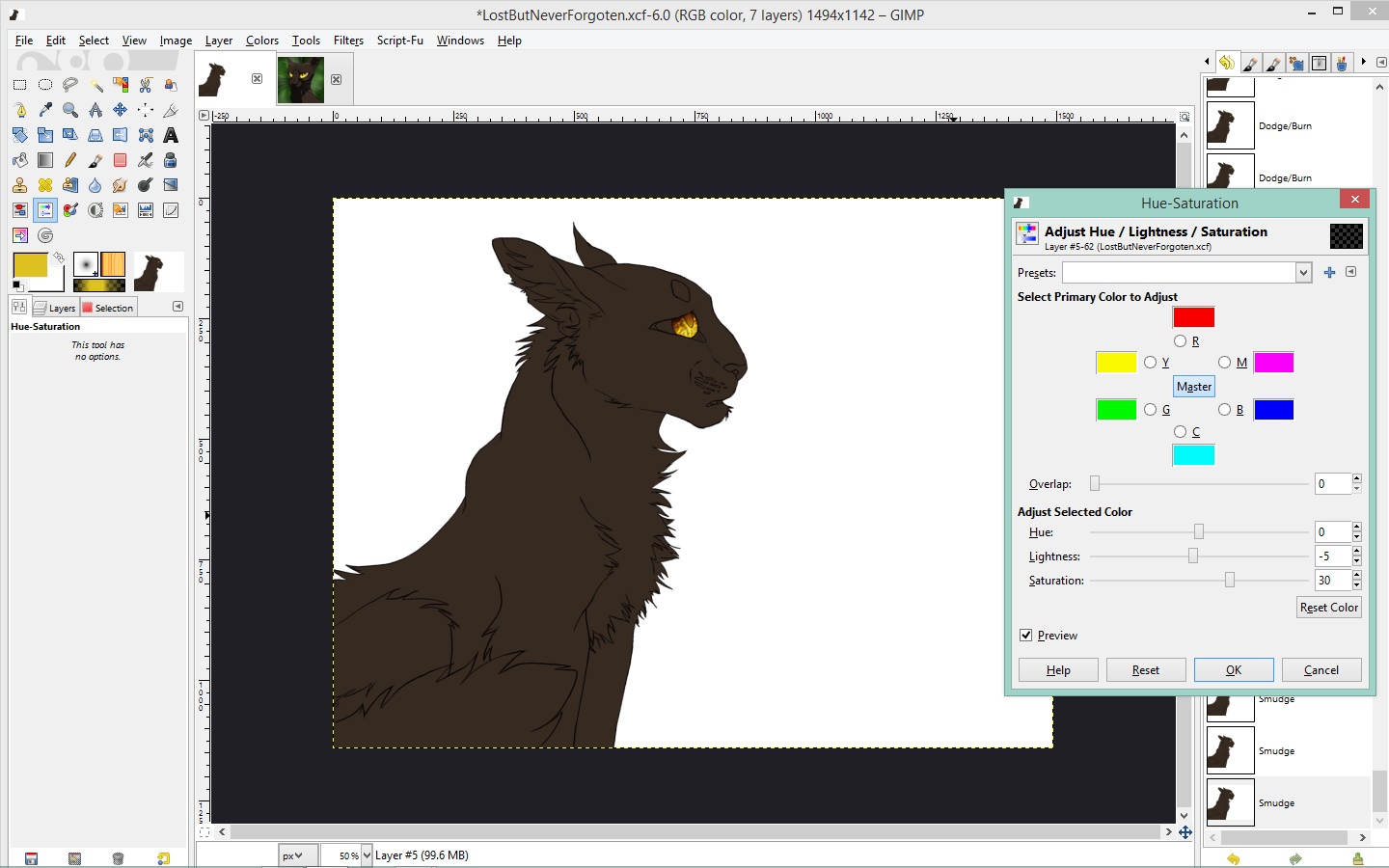This screenshot has height=868, width=1389.
Task: Choose the Free Select lasso tool
Action: pos(70,85)
